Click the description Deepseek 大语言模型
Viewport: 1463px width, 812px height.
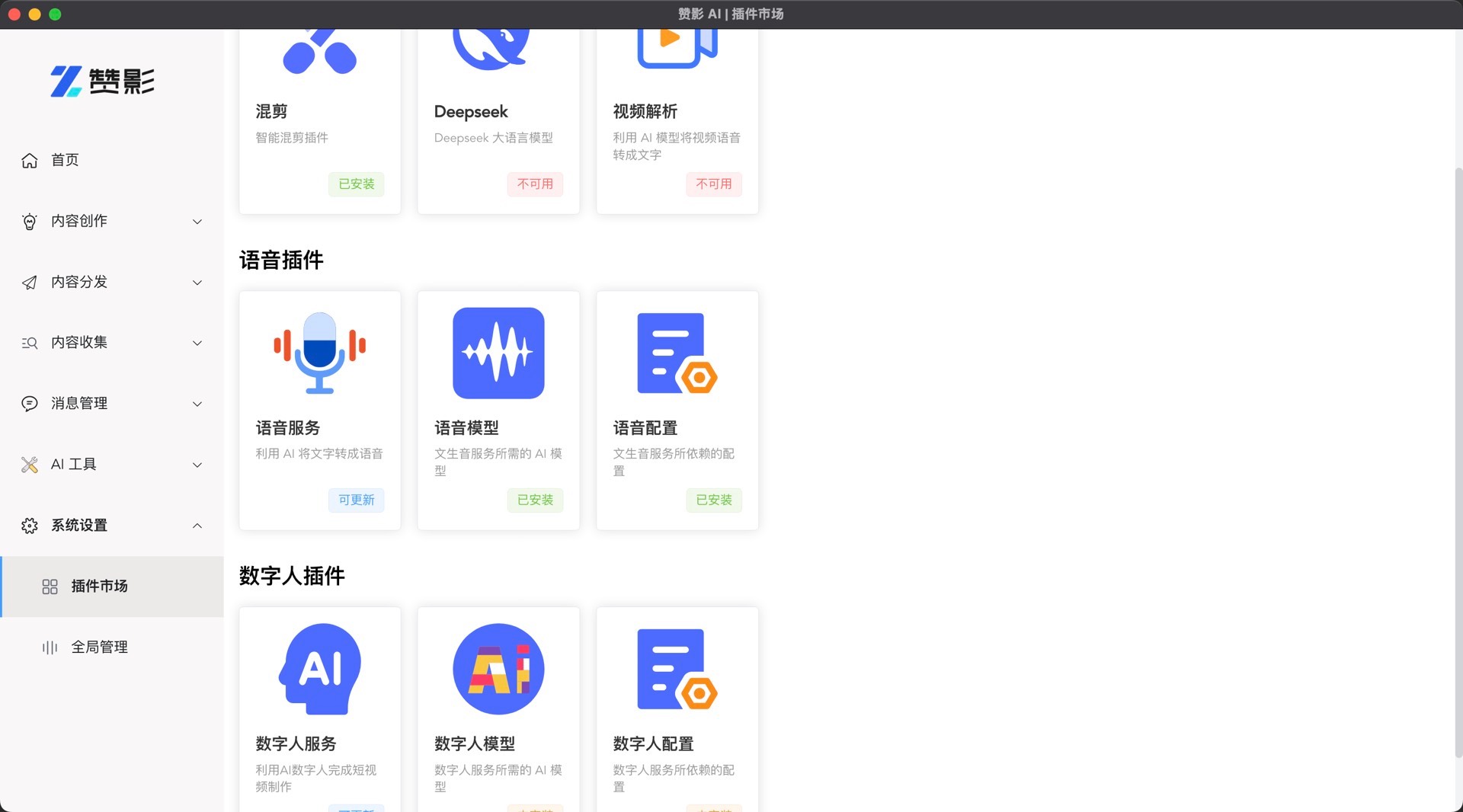(x=494, y=138)
